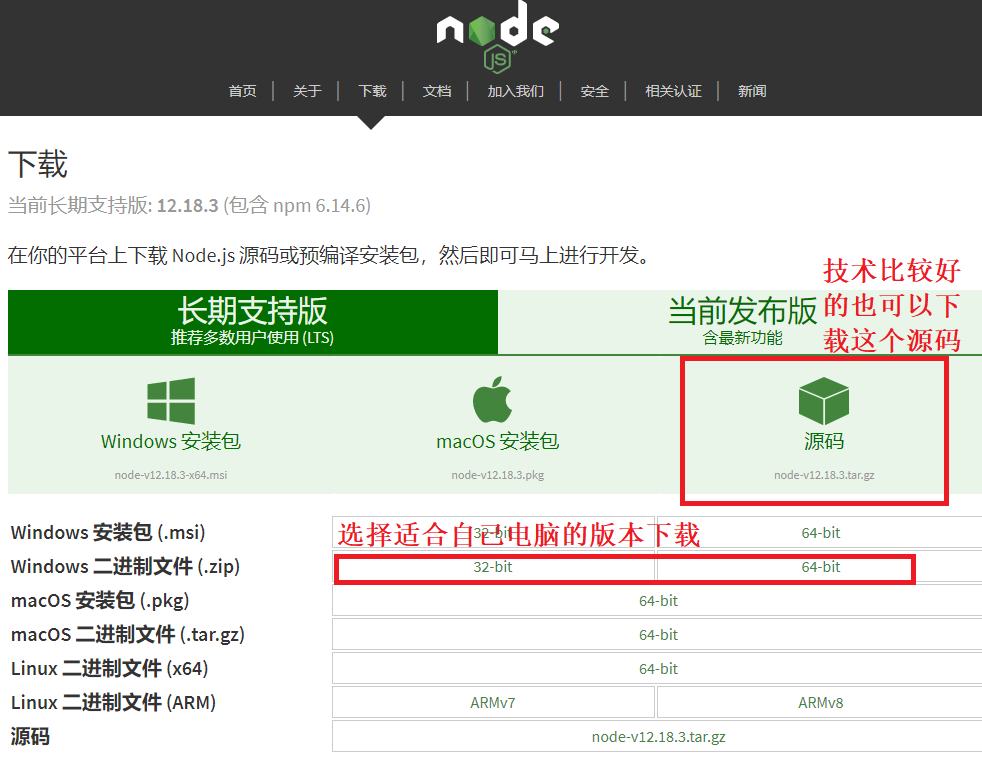Click Windows 安装包 download label

point(171,441)
